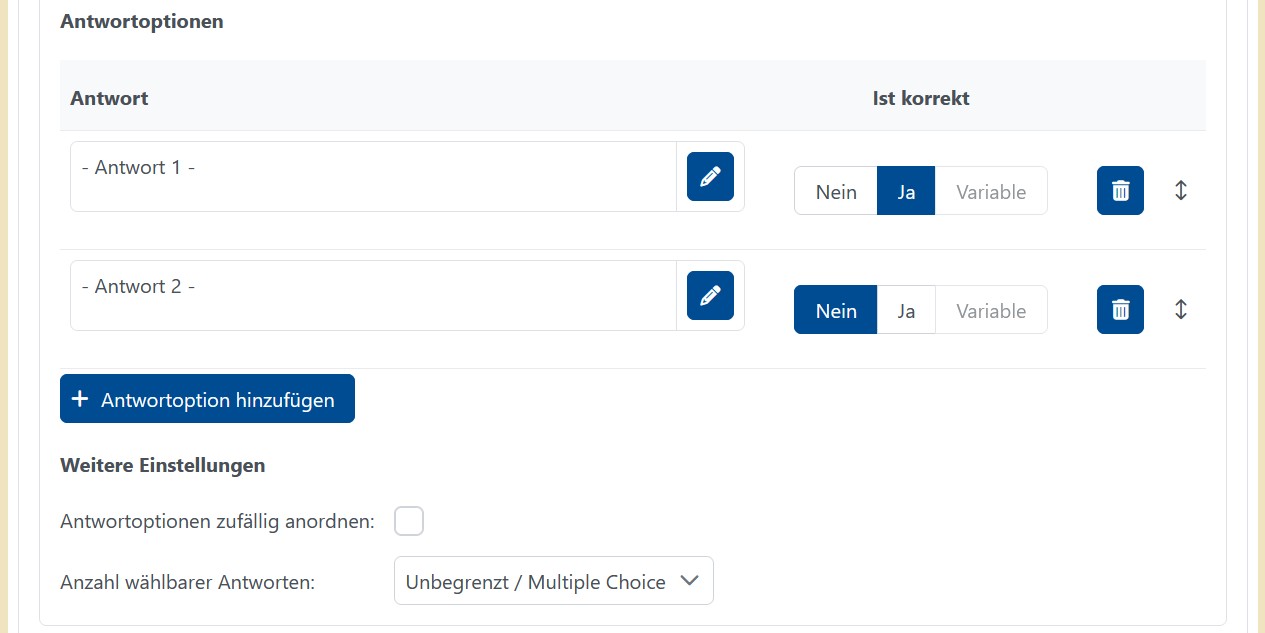Click the reorder arrows icon for Antwort 1
The height and width of the screenshot is (633, 1265).
(1181, 191)
